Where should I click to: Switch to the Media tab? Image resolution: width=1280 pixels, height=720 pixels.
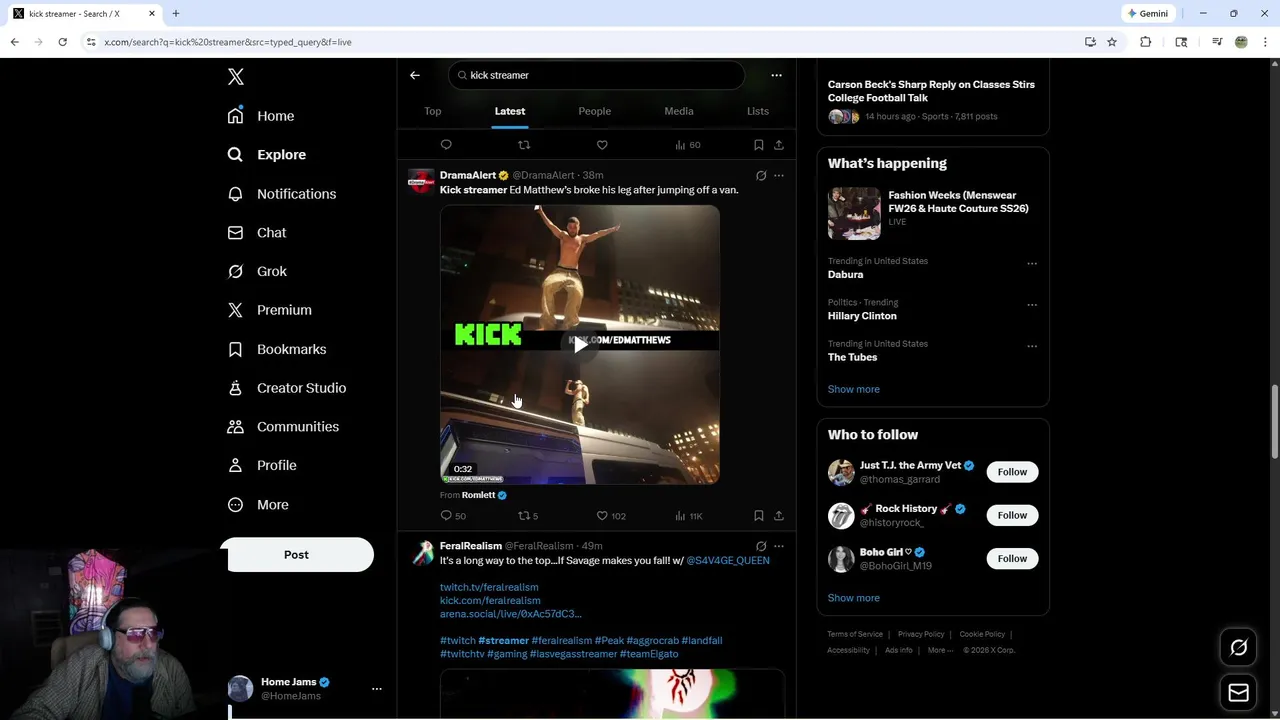pos(679,111)
